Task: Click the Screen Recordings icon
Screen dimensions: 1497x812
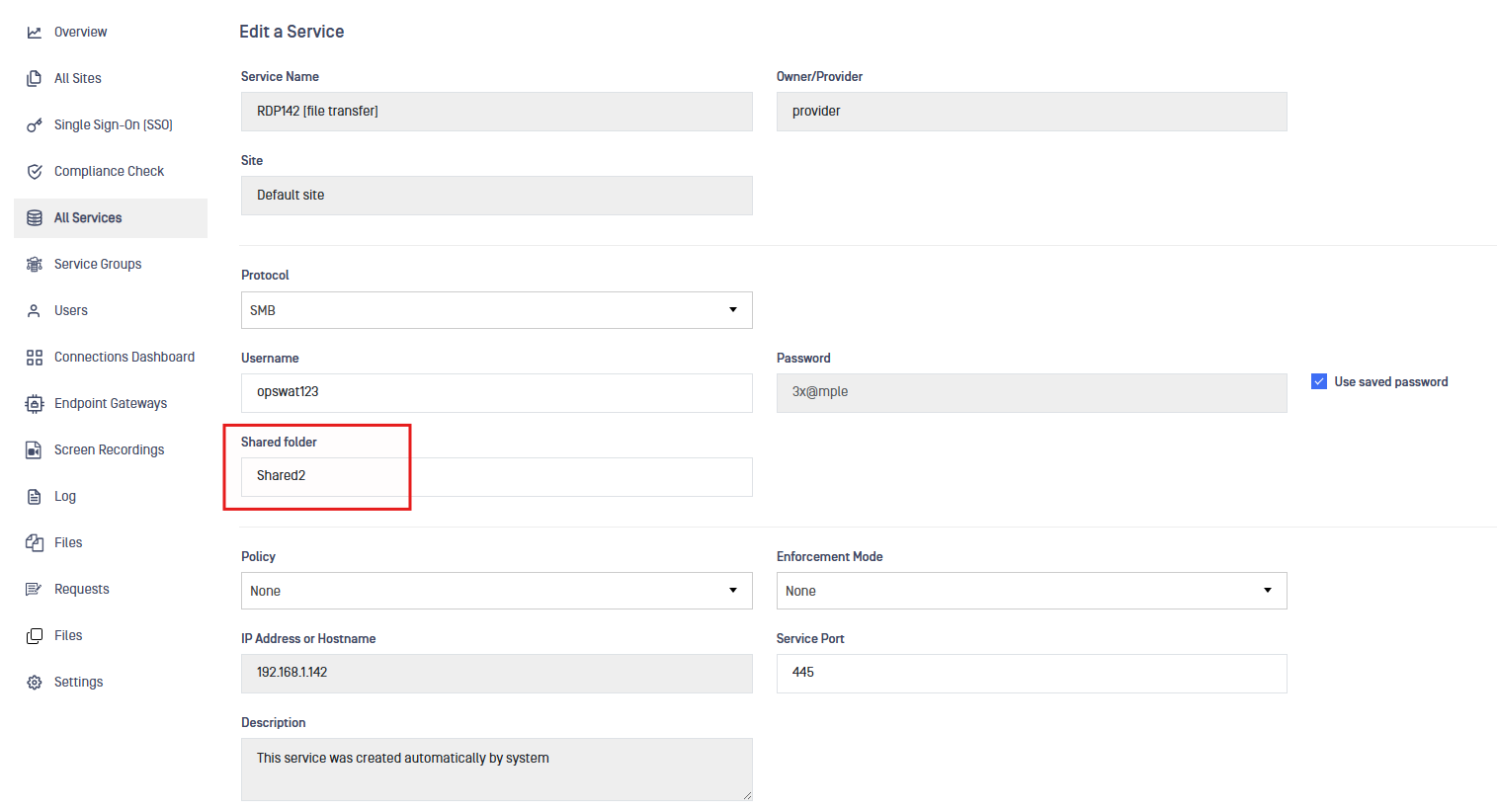Action: point(35,450)
